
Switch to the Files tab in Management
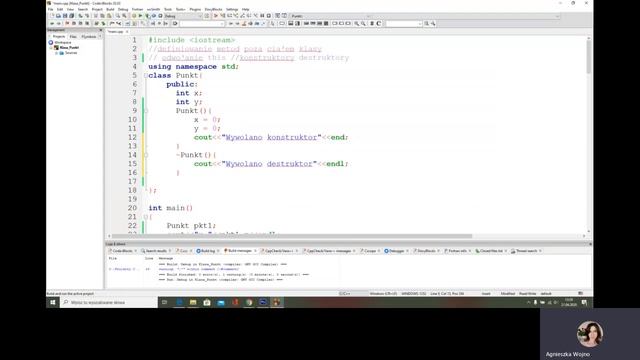tap(73, 36)
